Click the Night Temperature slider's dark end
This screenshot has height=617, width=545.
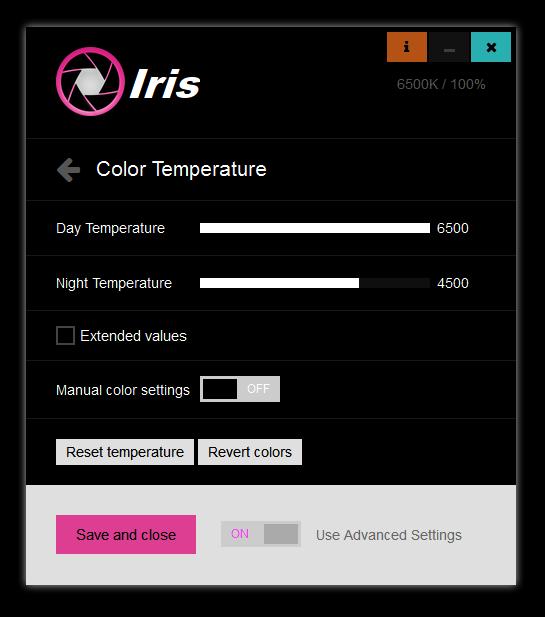coord(394,283)
